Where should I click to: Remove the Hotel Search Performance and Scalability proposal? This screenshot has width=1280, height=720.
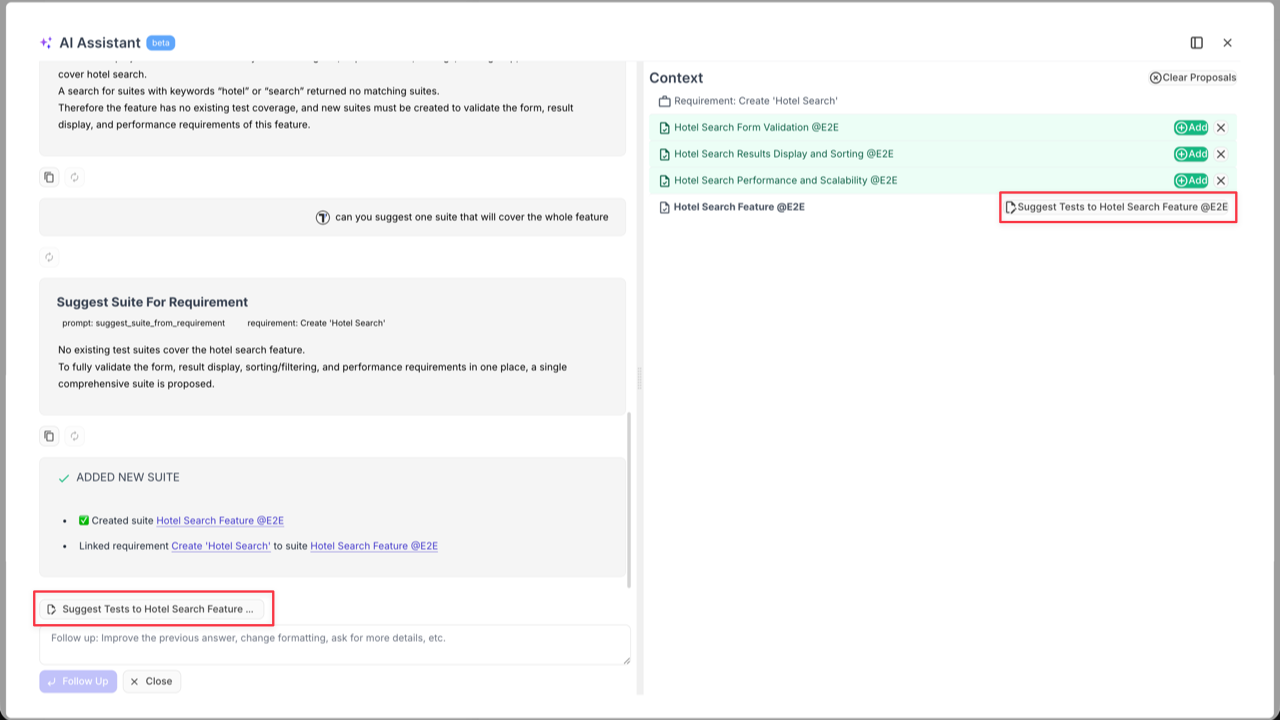pyautogui.click(x=1221, y=180)
